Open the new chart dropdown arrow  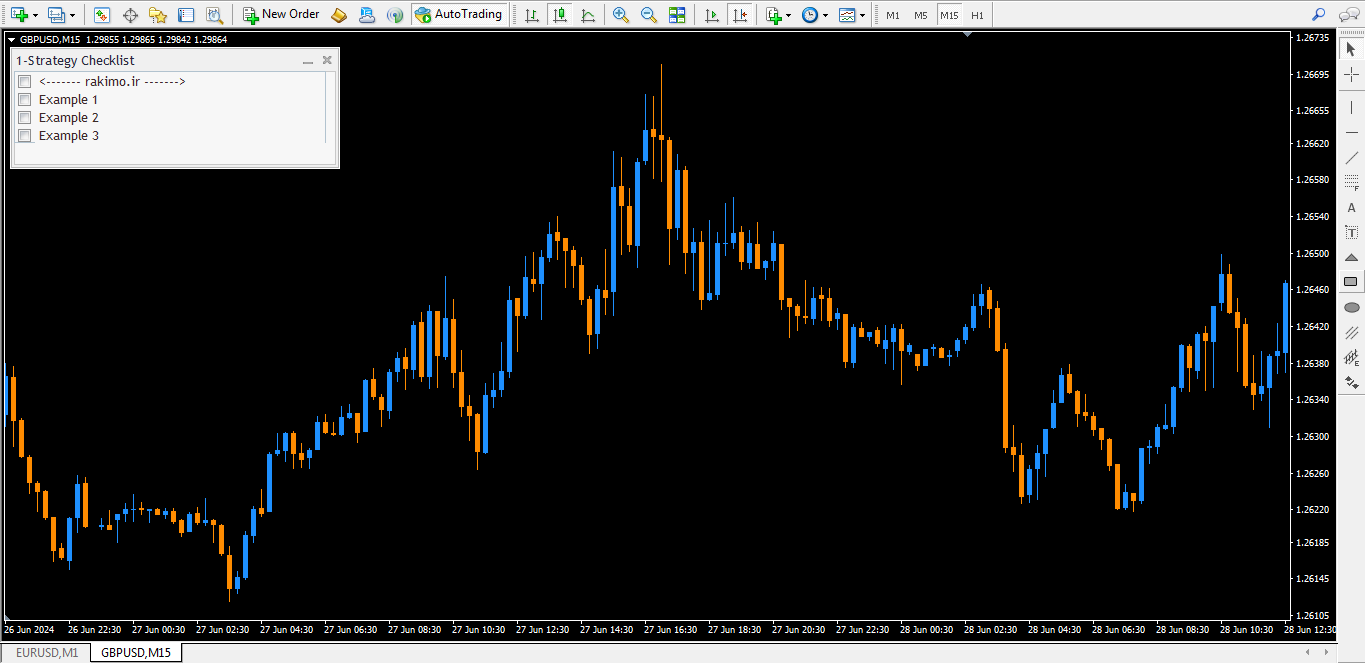(36, 16)
